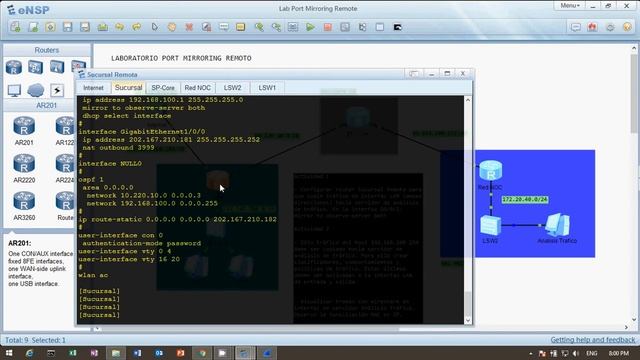Screen dimensions: 640x360
Task: Click the Text note toolbar icon
Action: tap(224, 27)
